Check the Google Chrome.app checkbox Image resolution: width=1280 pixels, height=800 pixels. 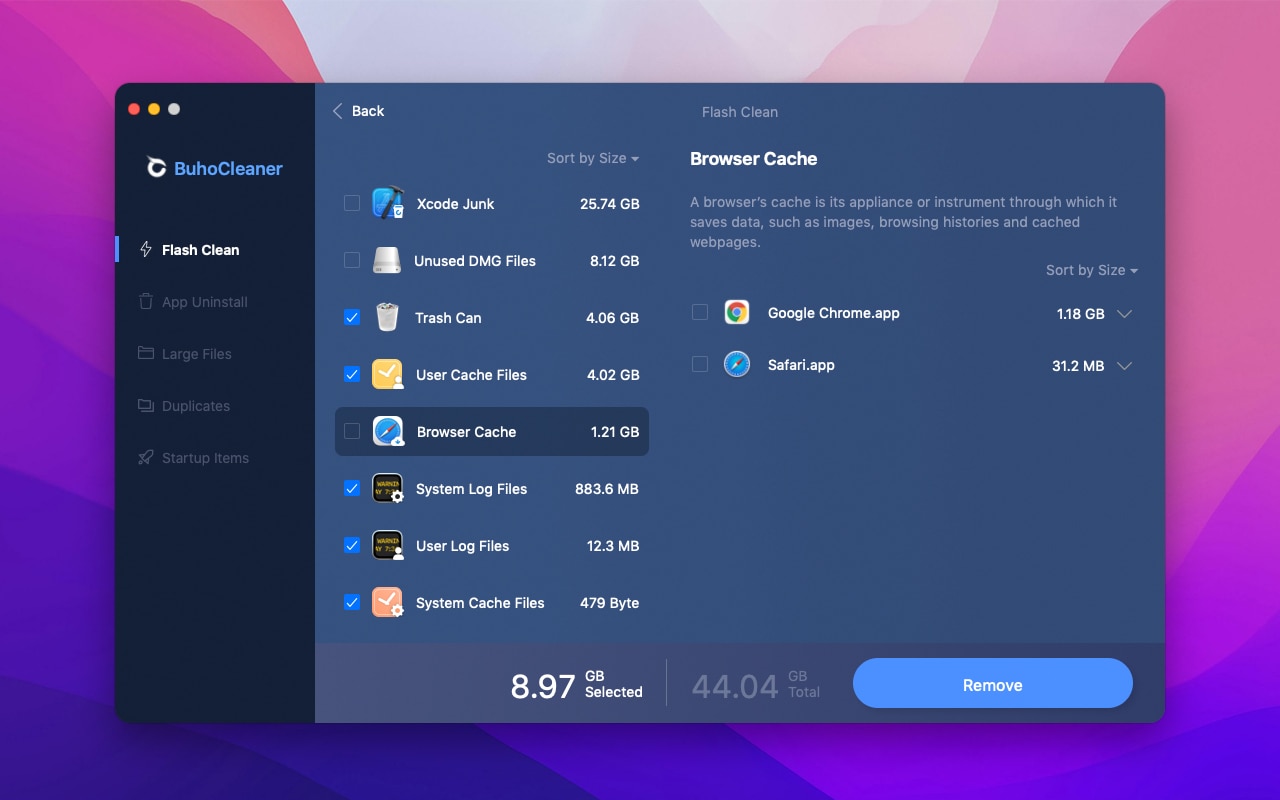pyautogui.click(x=700, y=313)
